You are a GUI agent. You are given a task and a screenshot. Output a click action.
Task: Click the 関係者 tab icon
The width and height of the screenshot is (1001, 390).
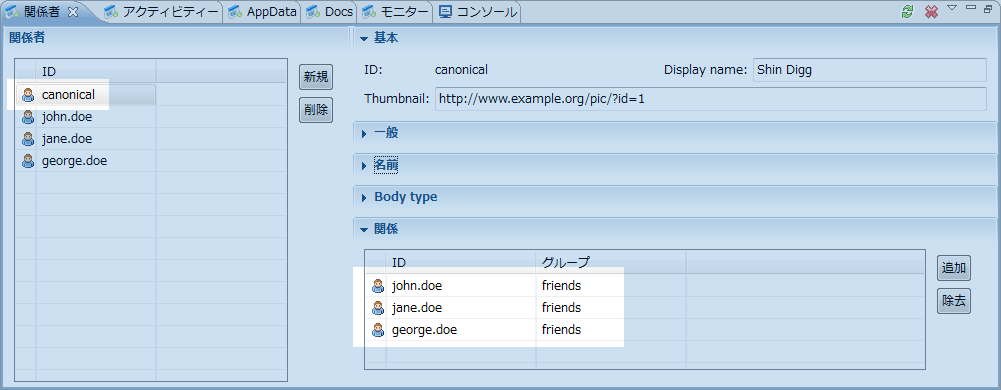pos(12,11)
